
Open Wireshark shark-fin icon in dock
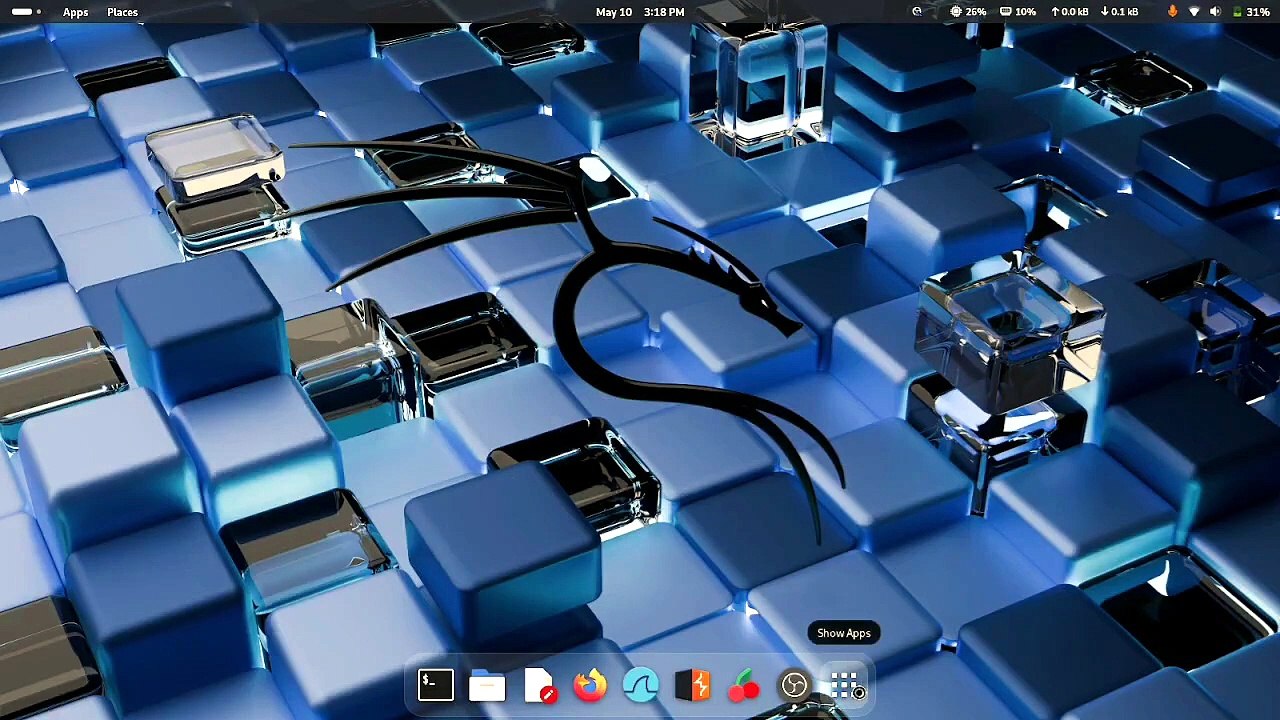tap(641, 685)
